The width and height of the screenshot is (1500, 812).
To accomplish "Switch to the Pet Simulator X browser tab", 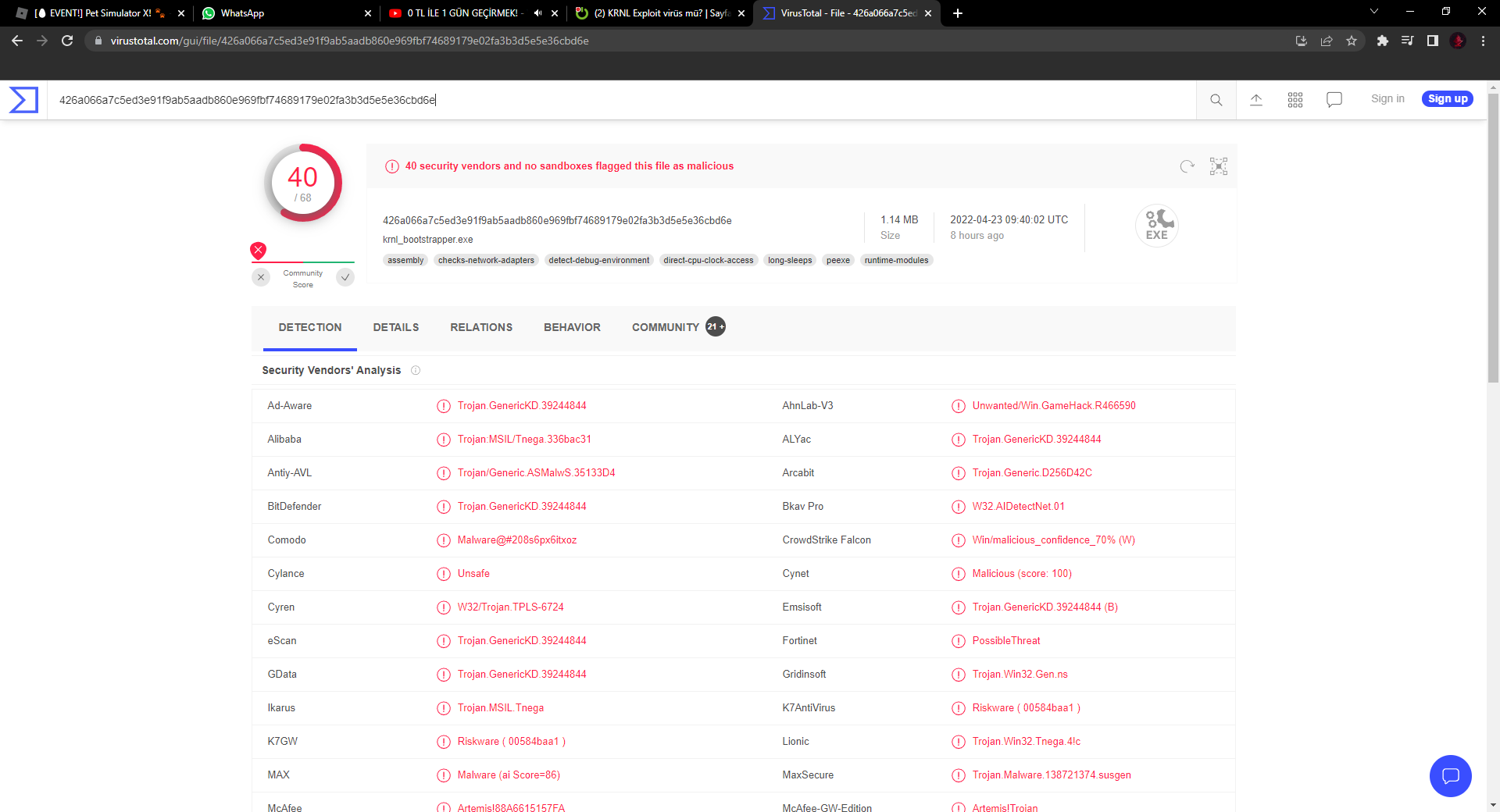I will [x=100, y=13].
